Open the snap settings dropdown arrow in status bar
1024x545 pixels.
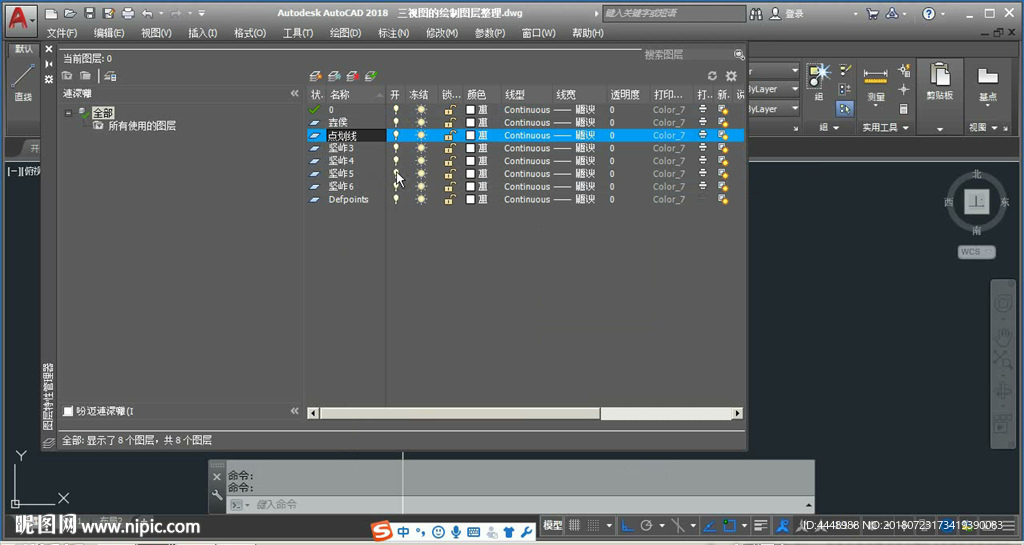[x=609, y=525]
